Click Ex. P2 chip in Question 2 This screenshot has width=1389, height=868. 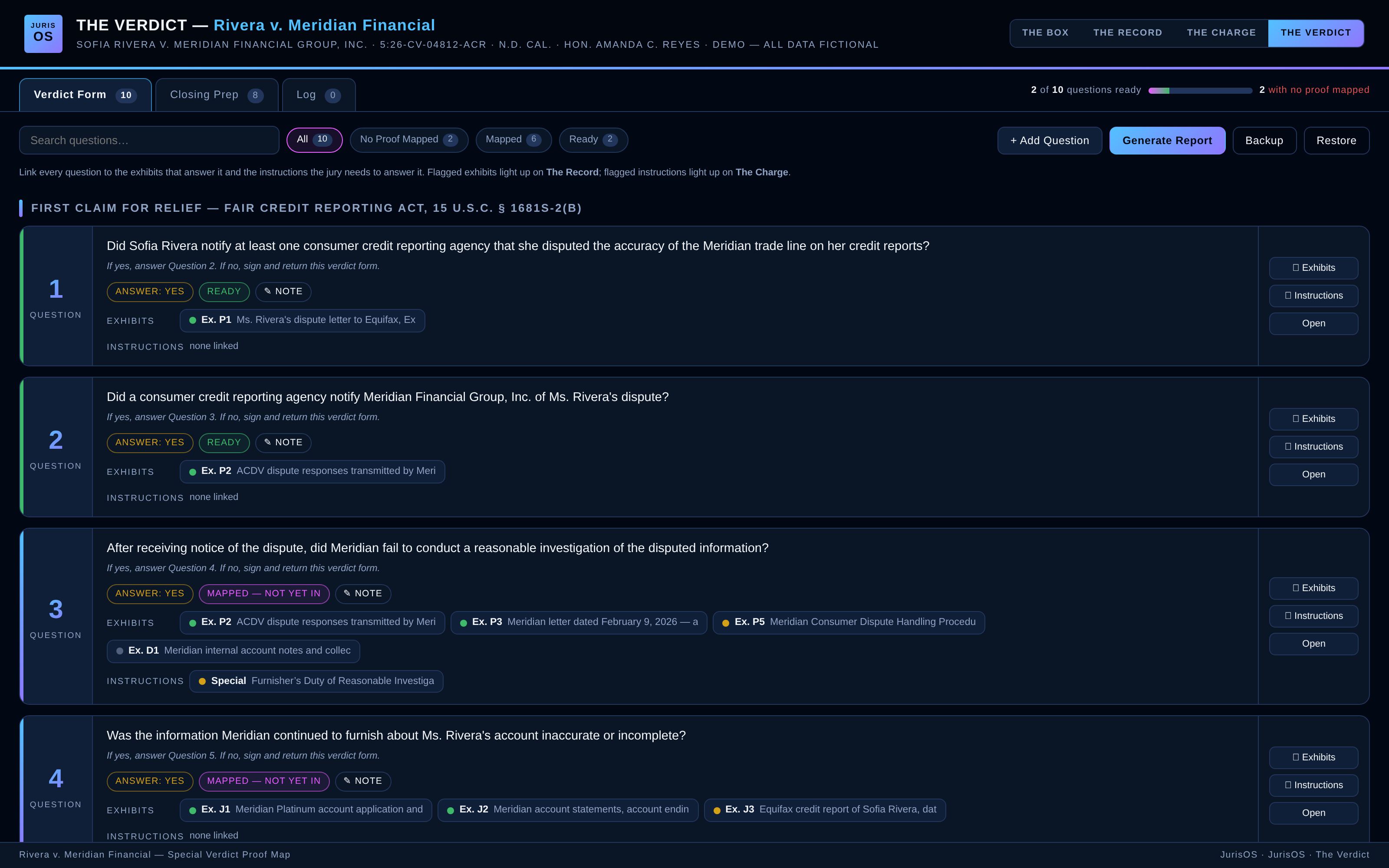tap(312, 471)
